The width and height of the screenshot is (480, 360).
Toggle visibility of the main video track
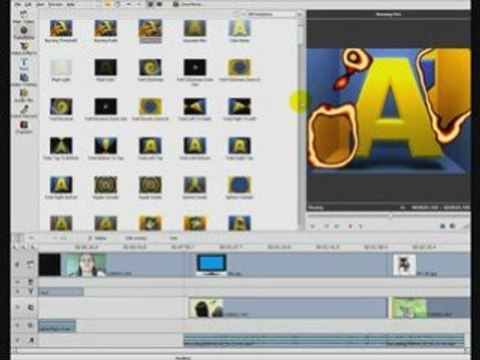17,264
